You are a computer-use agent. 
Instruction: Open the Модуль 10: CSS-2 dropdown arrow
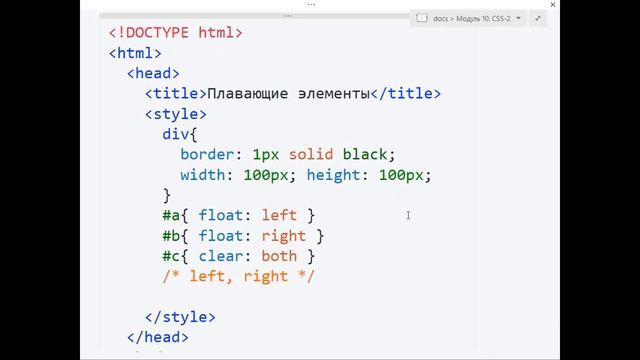click(x=518, y=18)
